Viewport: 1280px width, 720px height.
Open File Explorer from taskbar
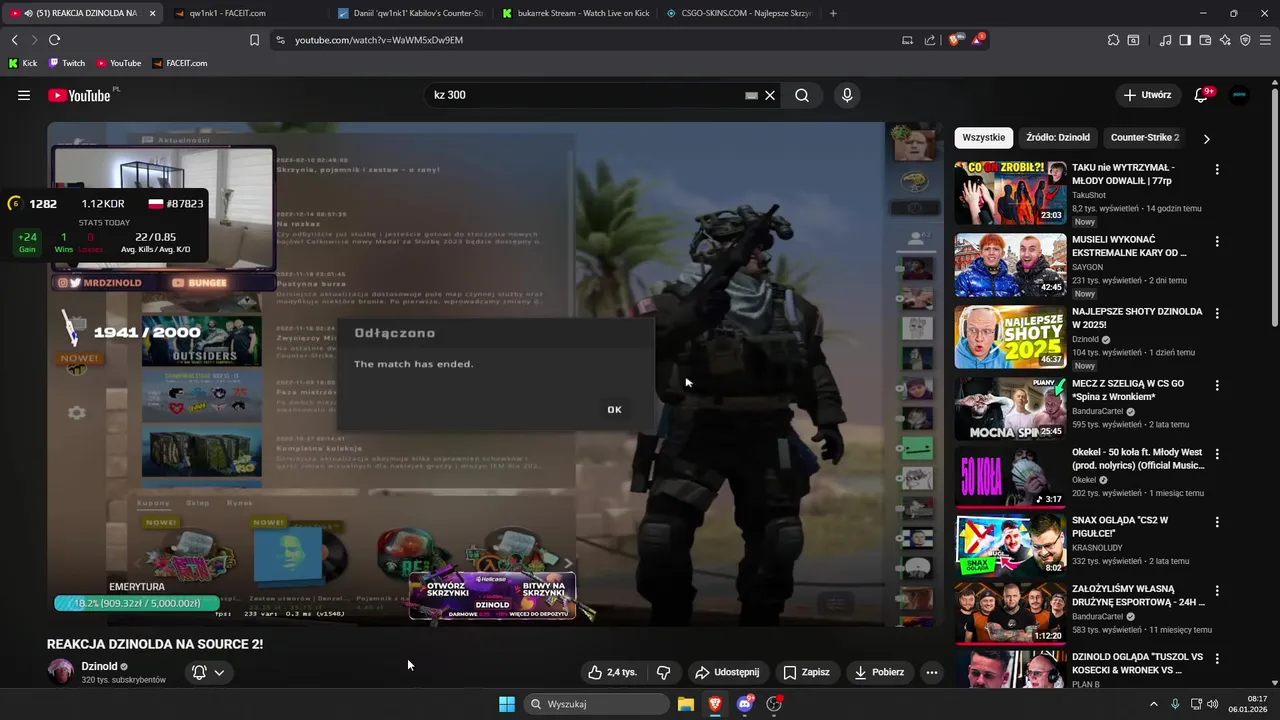tap(686, 704)
